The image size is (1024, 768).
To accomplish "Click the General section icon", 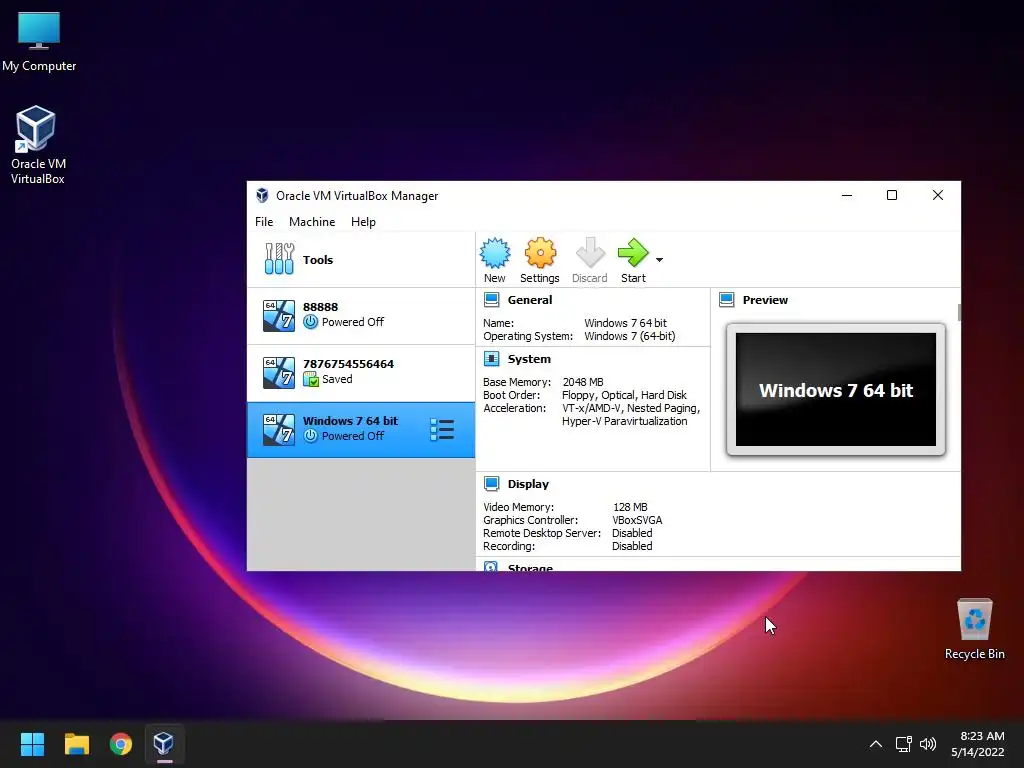I will (x=491, y=300).
